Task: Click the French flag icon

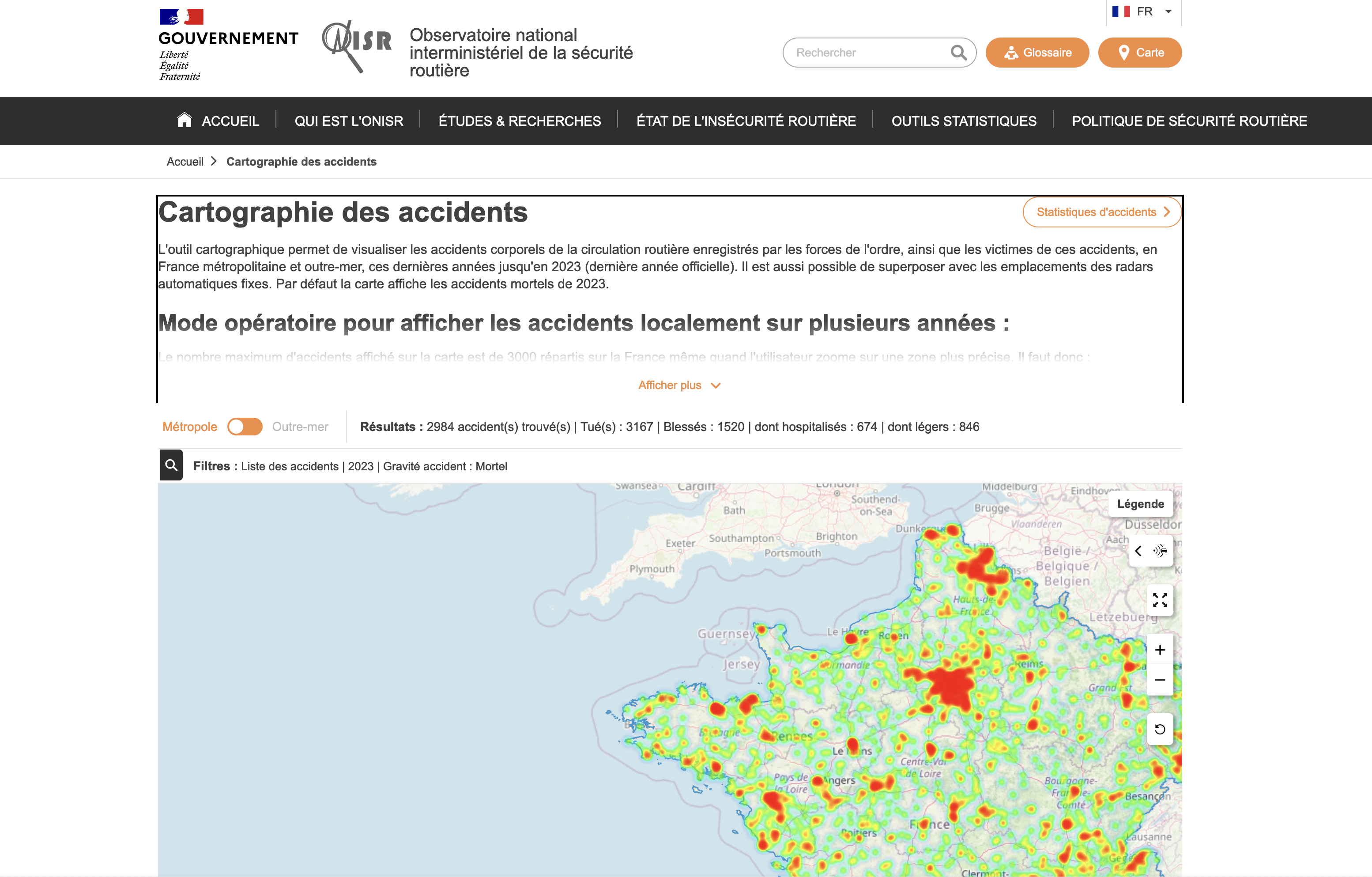Action: click(x=1121, y=11)
